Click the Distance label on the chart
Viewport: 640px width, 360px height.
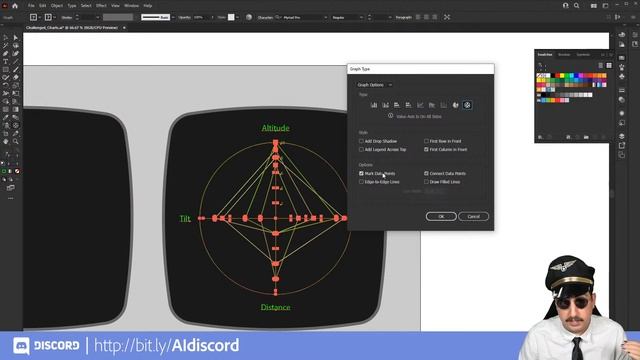(276, 307)
